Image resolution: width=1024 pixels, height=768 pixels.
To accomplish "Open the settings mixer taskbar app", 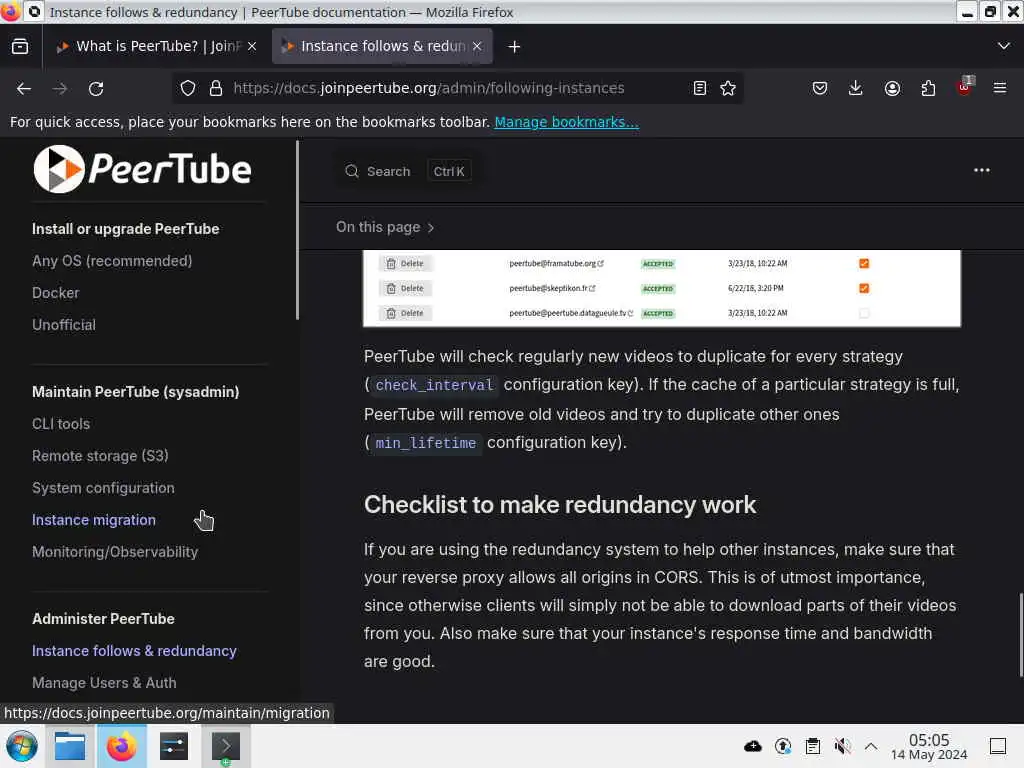I will point(174,746).
